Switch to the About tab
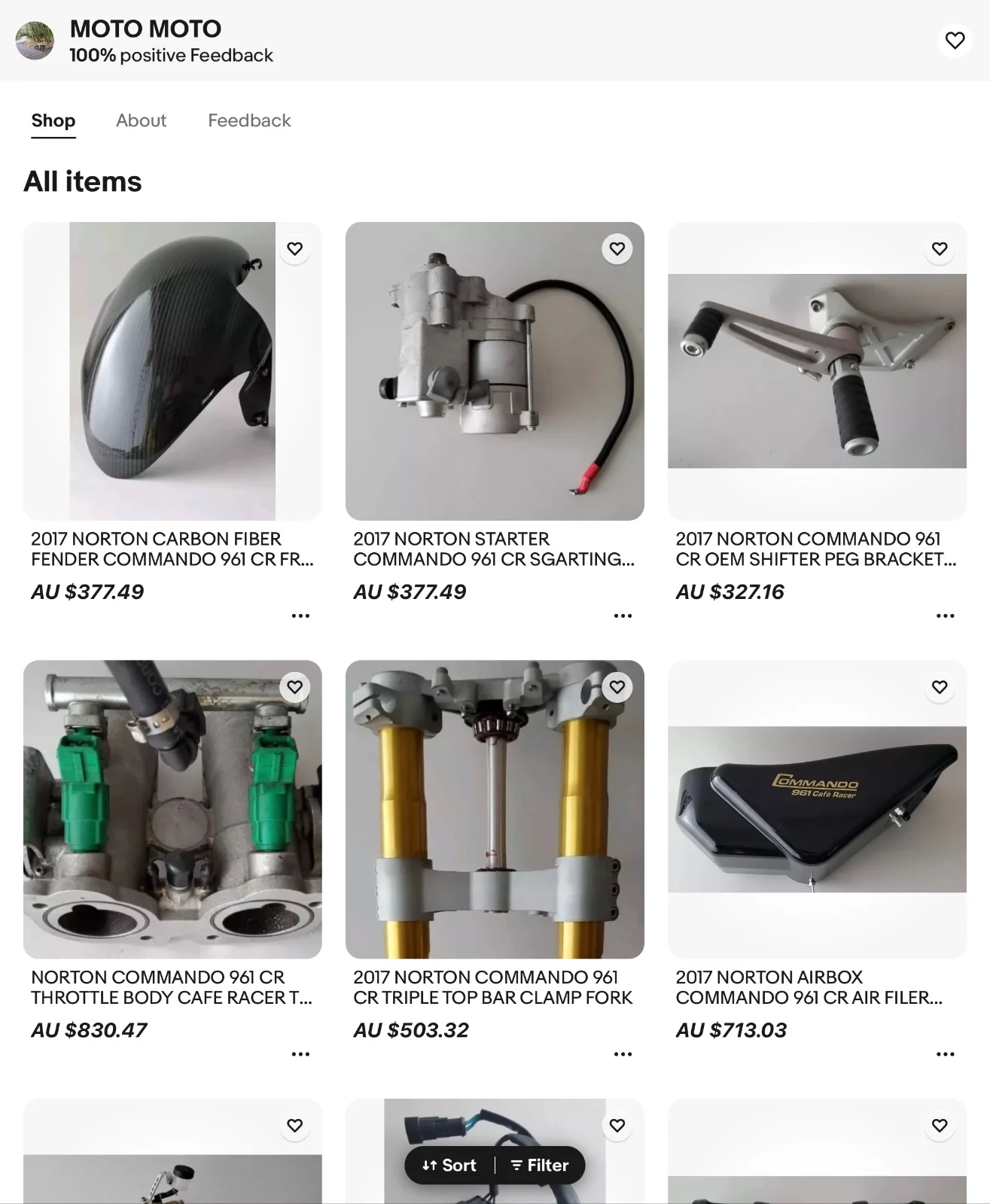This screenshot has height=1204, width=990. [141, 120]
